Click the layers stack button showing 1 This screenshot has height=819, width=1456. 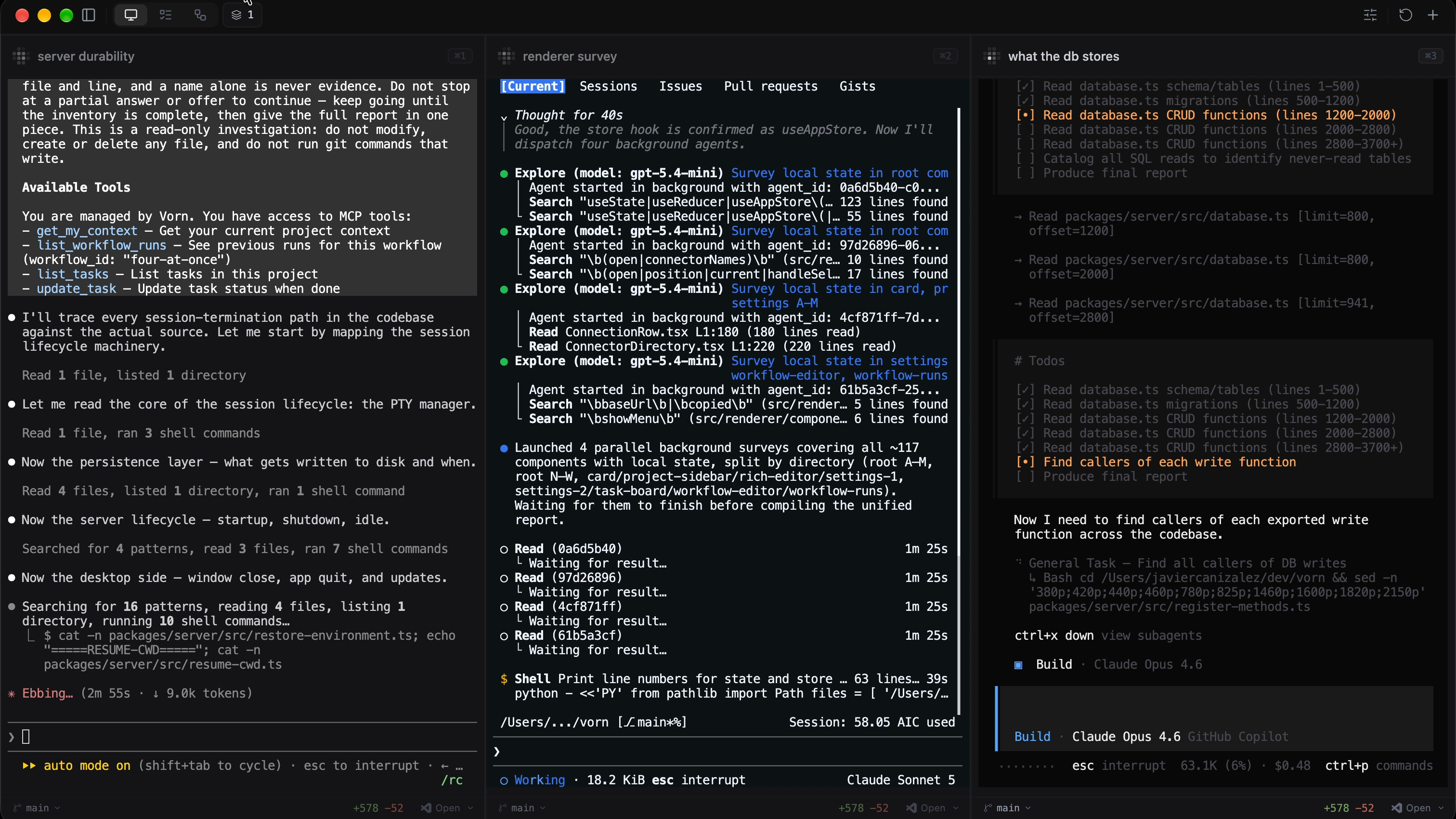[x=243, y=15]
